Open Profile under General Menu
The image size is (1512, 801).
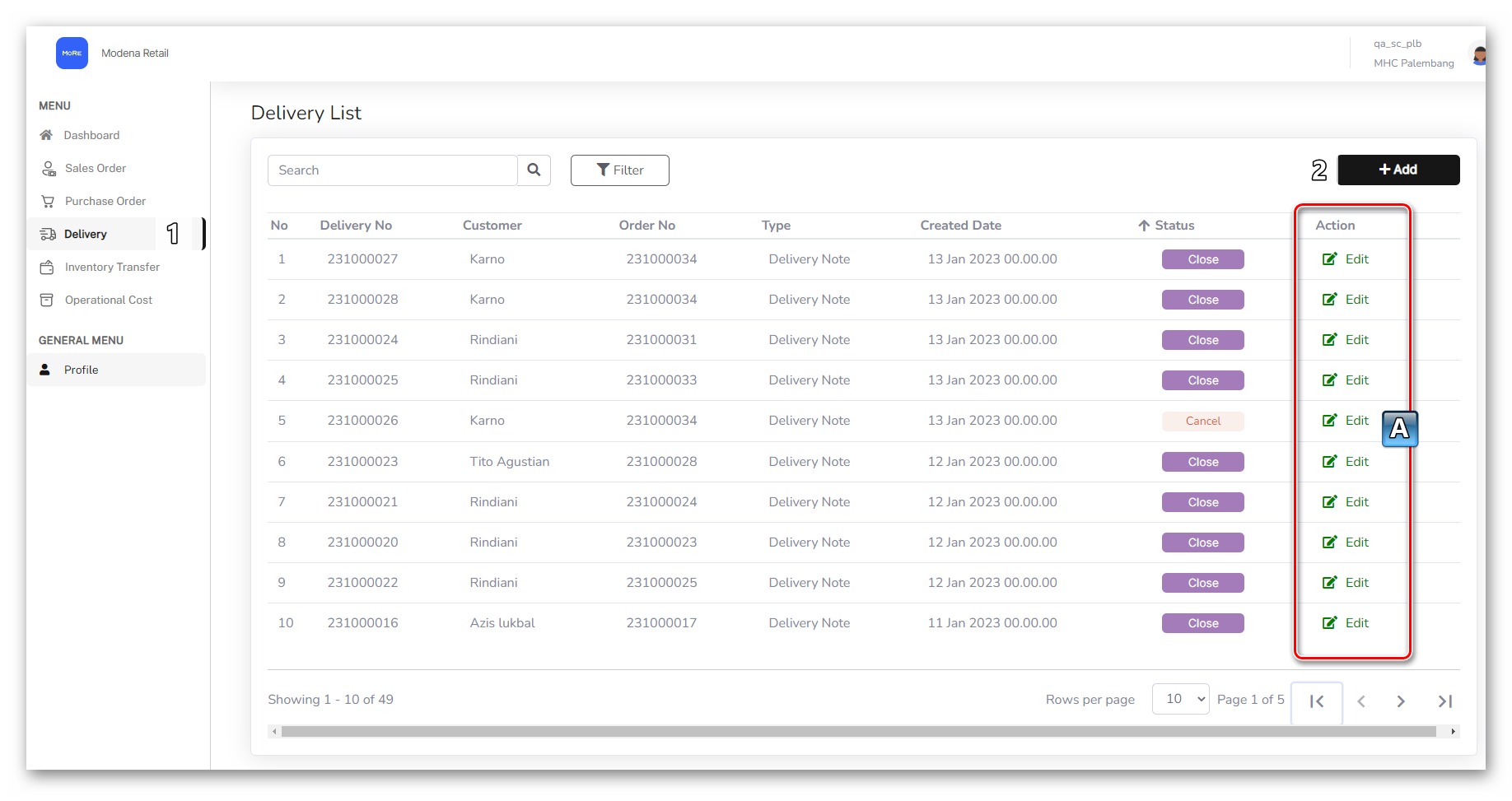tap(81, 370)
